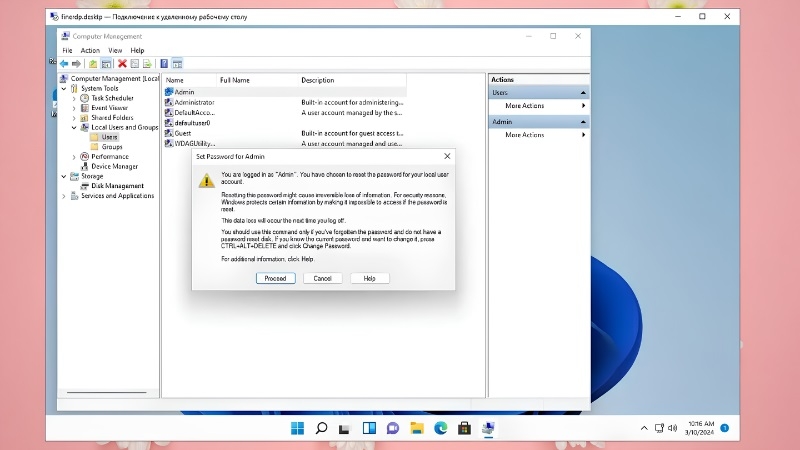800x450 pixels.
Task: Click the Properties toolbar icon
Action: 135,64
